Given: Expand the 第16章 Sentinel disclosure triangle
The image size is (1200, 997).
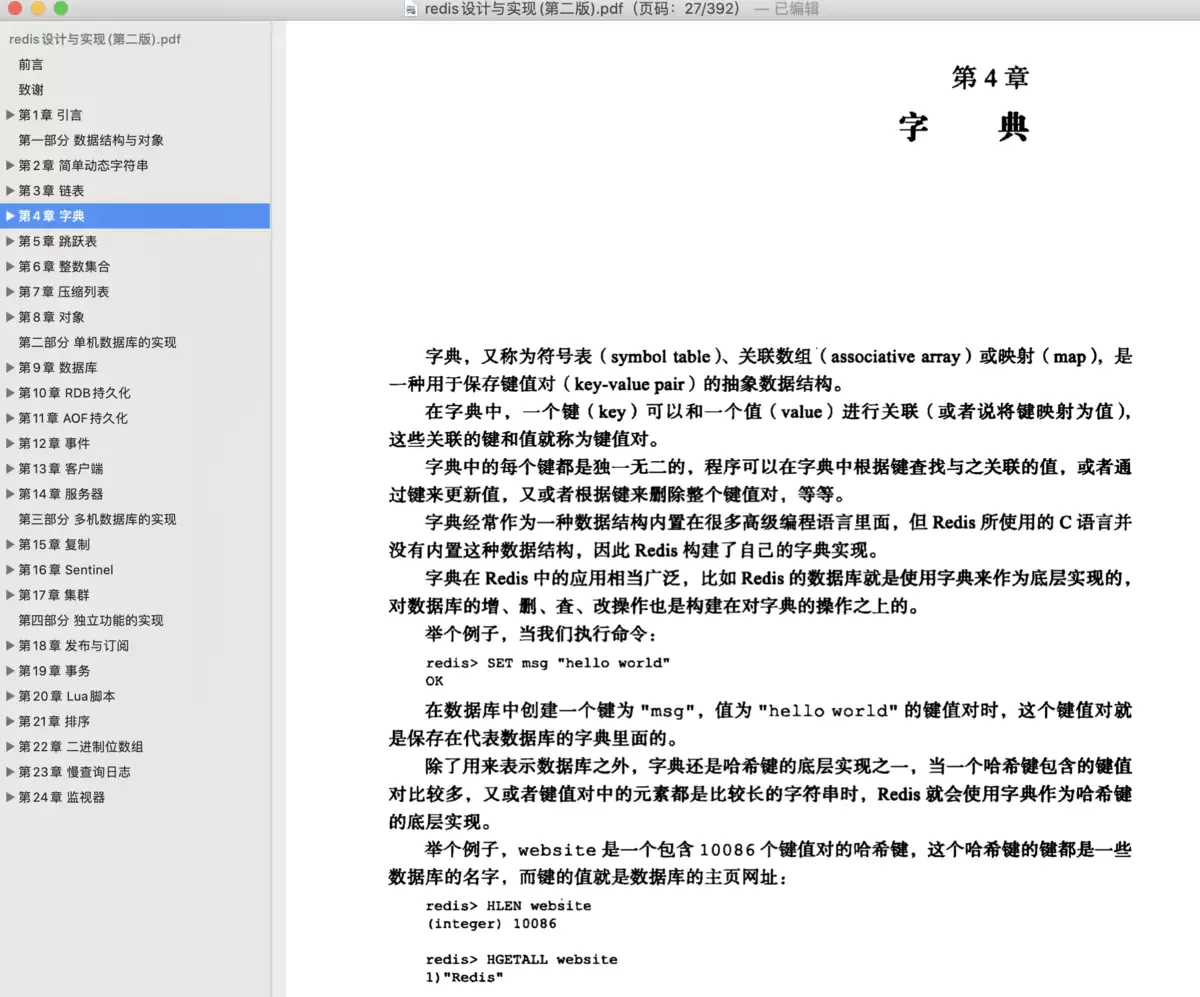Looking at the screenshot, I should click(x=10, y=569).
